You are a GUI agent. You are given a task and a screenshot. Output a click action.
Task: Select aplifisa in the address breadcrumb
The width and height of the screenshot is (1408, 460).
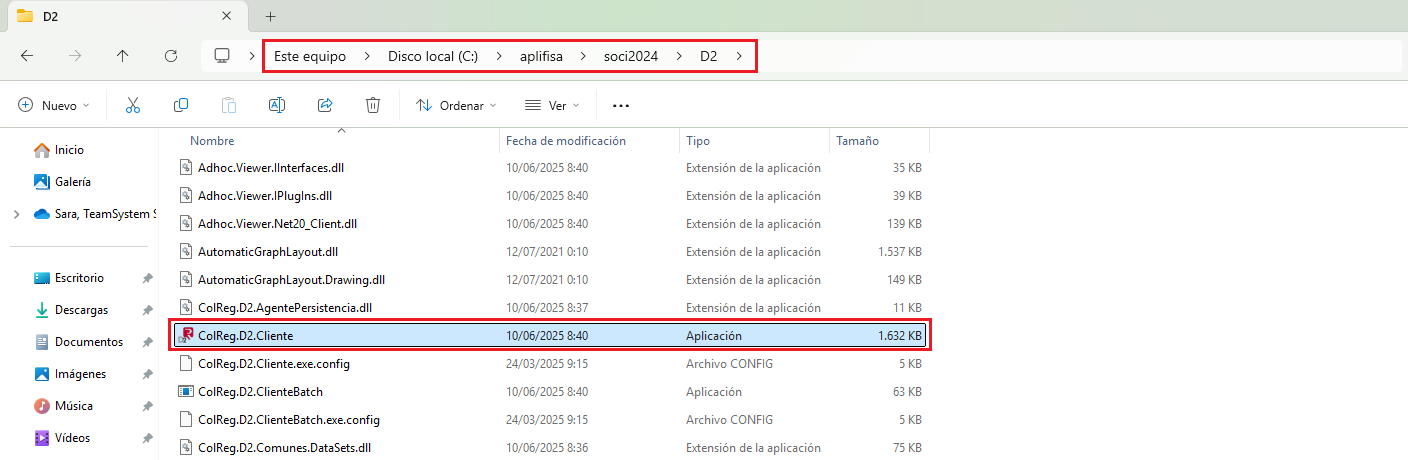(x=541, y=56)
